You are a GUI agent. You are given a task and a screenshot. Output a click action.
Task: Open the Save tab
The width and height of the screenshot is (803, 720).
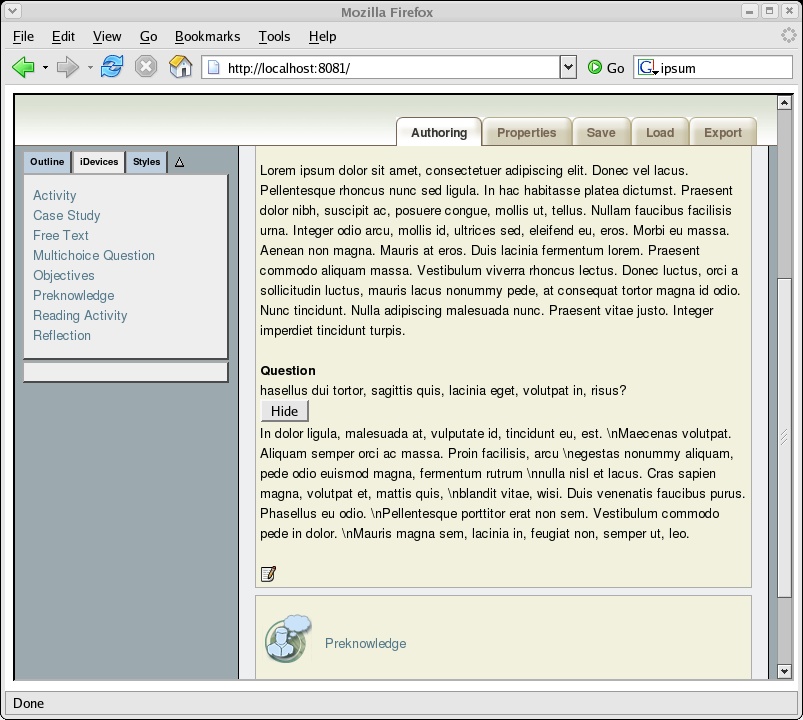click(x=601, y=132)
